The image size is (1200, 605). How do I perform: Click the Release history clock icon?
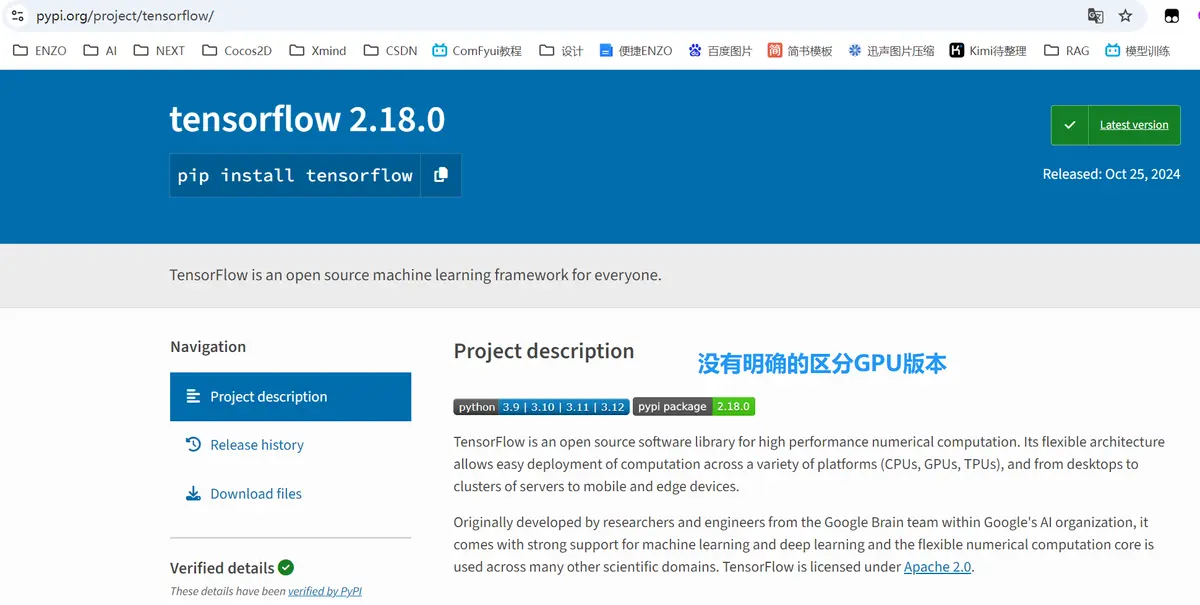click(x=194, y=445)
